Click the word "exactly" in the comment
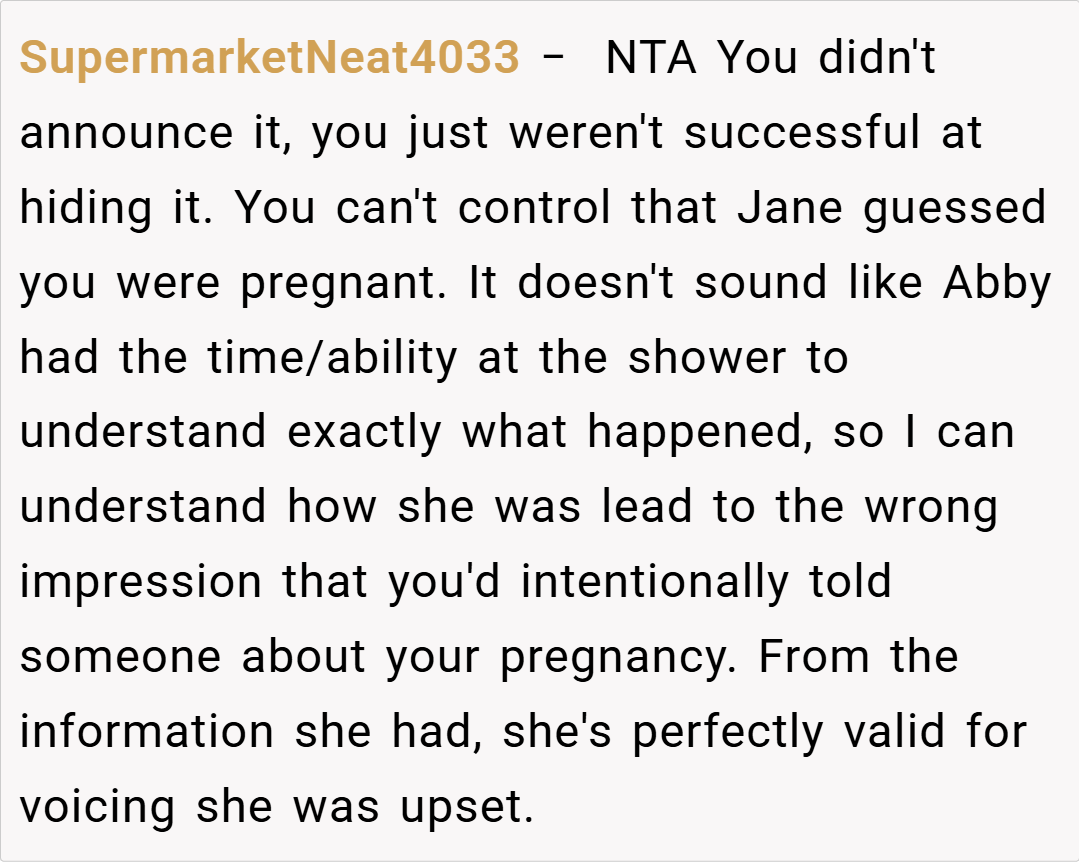1079x862 pixels. click(364, 433)
